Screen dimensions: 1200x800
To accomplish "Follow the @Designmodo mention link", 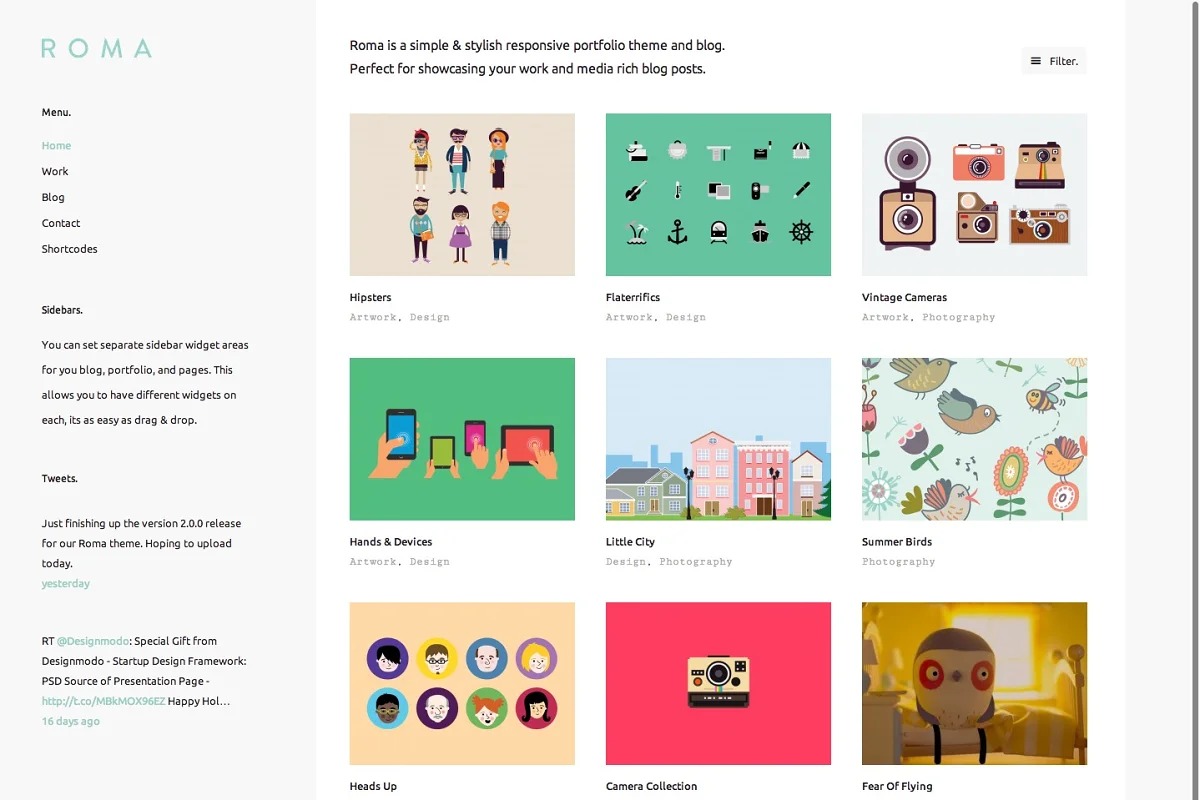I will click(94, 641).
